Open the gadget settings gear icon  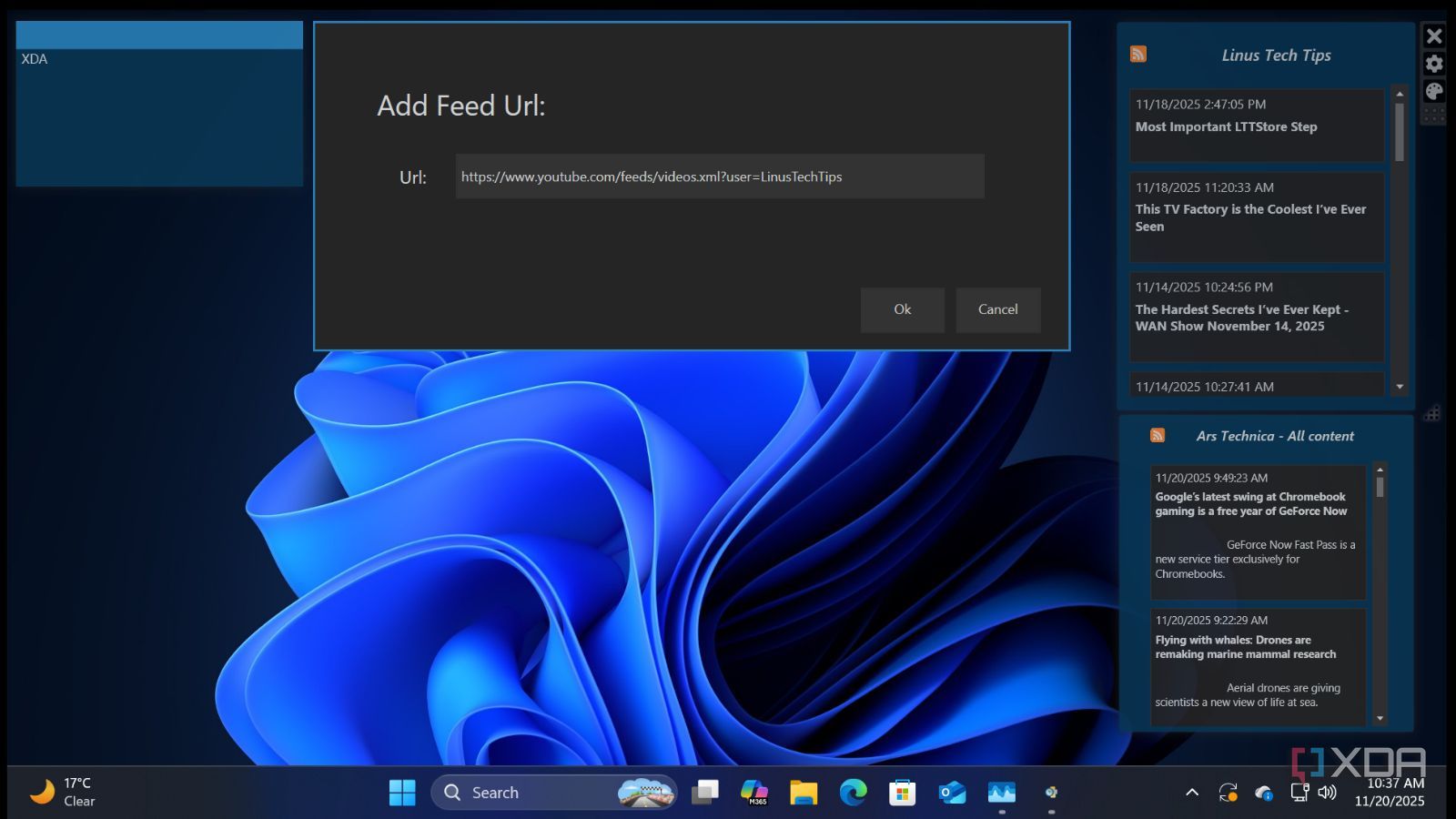click(1434, 64)
